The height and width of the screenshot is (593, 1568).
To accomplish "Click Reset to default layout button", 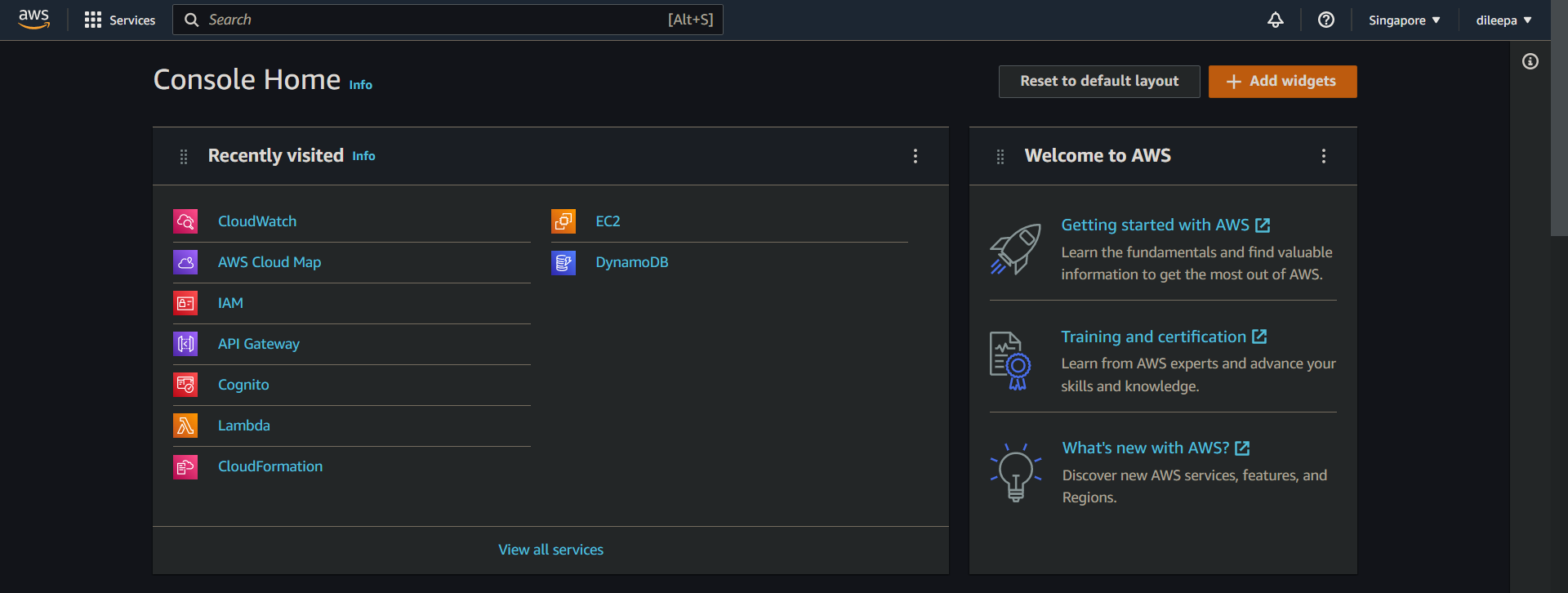I will coord(1099,82).
